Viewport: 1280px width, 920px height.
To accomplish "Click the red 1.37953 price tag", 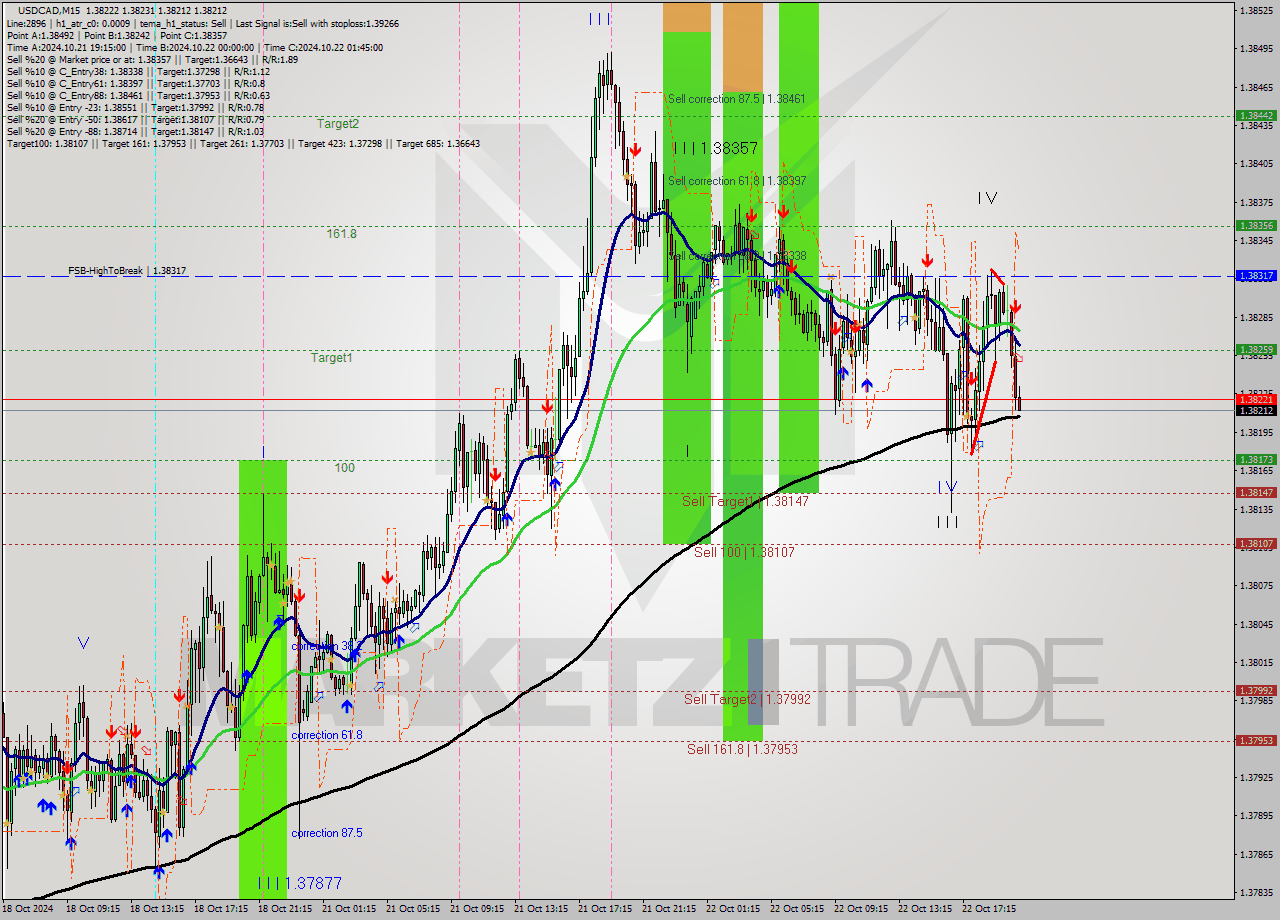I will click(1256, 741).
